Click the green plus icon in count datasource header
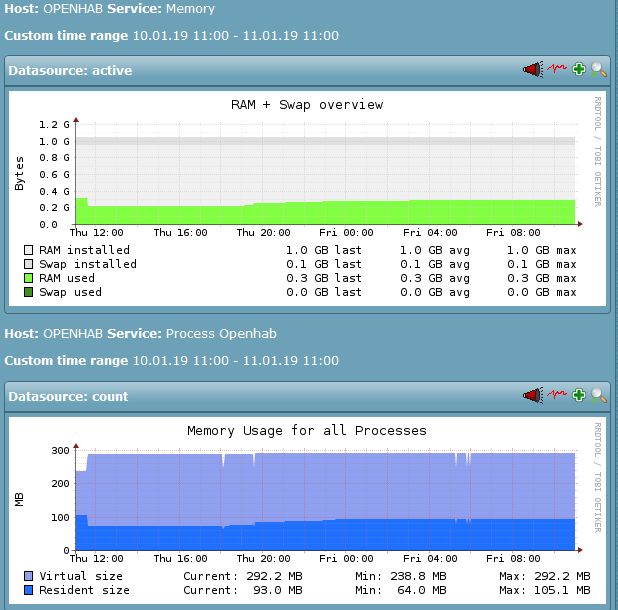The image size is (618, 610). 579,396
